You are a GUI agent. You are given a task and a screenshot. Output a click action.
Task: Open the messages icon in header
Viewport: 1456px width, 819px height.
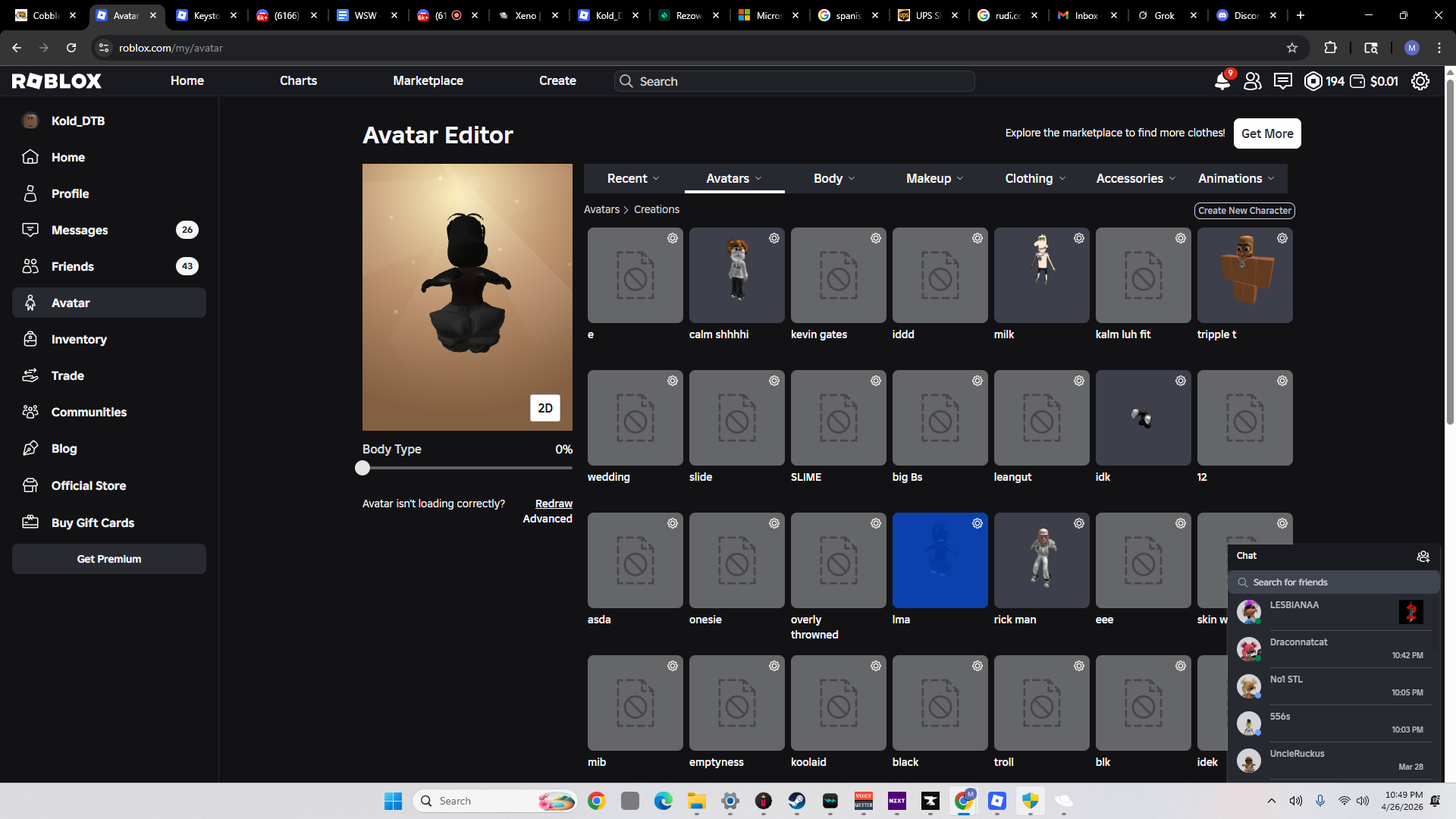click(x=1283, y=81)
